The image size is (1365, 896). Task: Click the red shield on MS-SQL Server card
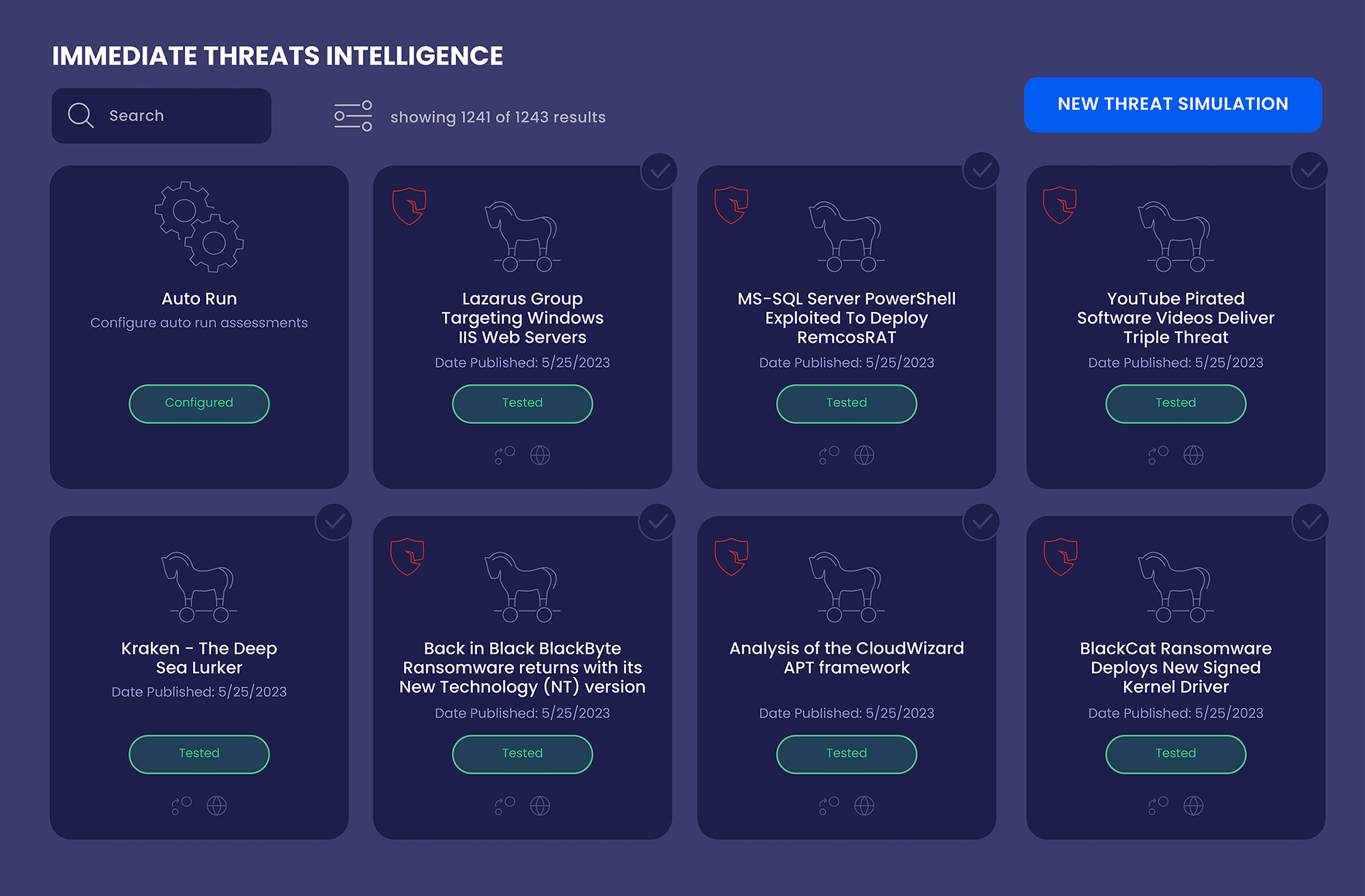[x=731, y=205]
